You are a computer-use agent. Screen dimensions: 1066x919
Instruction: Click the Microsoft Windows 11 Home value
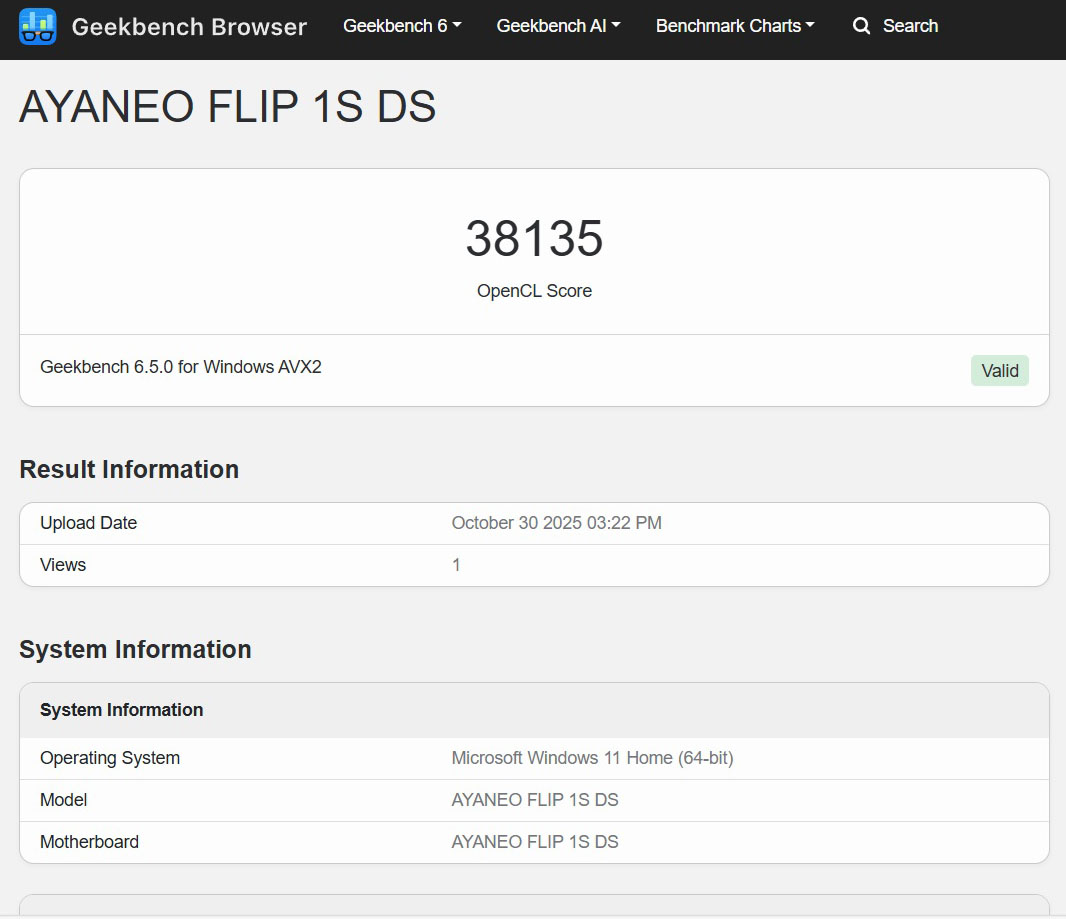pyautogui.click(x=592, y=758)
